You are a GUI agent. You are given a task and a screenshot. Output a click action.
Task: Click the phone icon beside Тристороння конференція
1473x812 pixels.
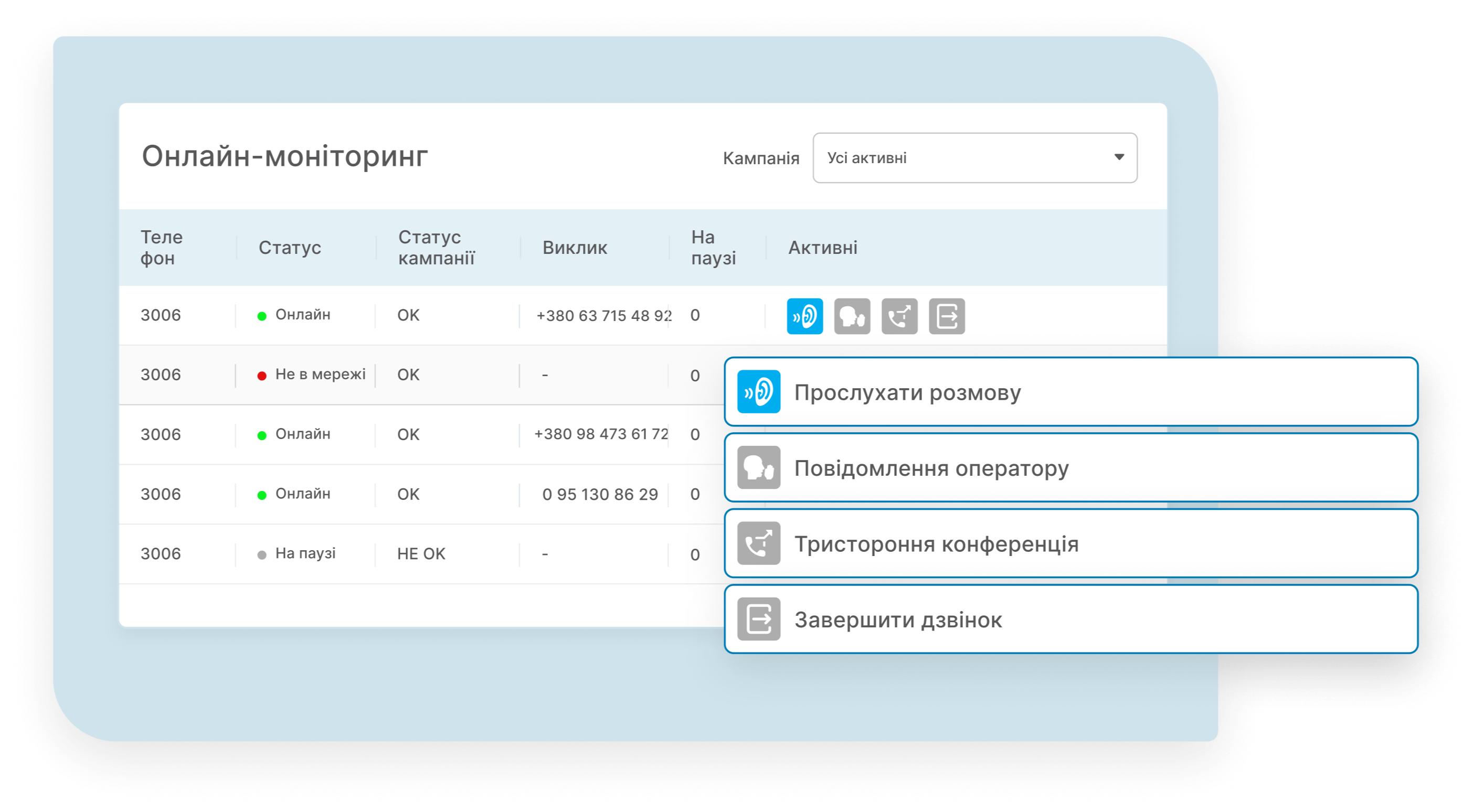758,543
